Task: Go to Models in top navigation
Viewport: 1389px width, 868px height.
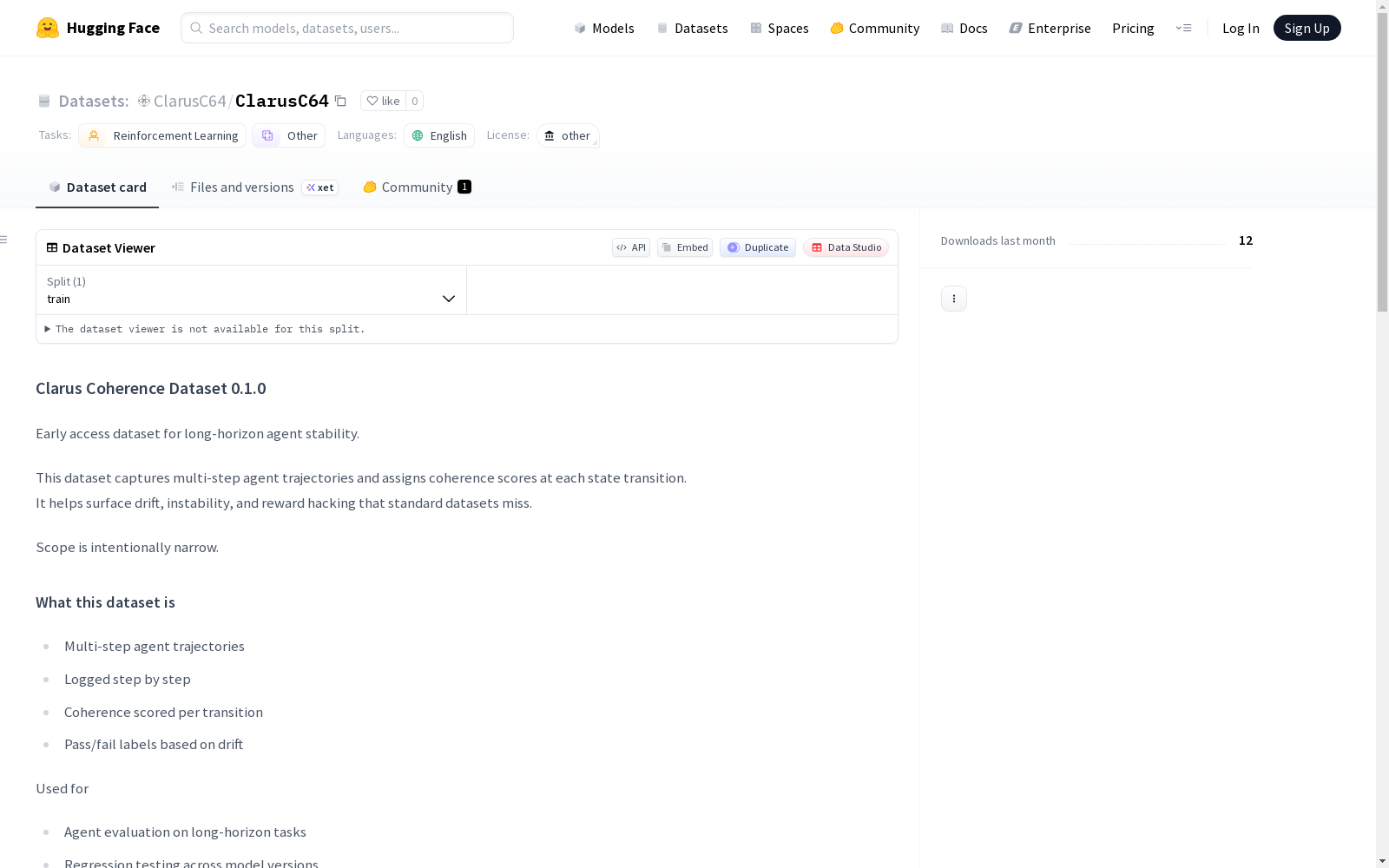Action: click(604, 28)
